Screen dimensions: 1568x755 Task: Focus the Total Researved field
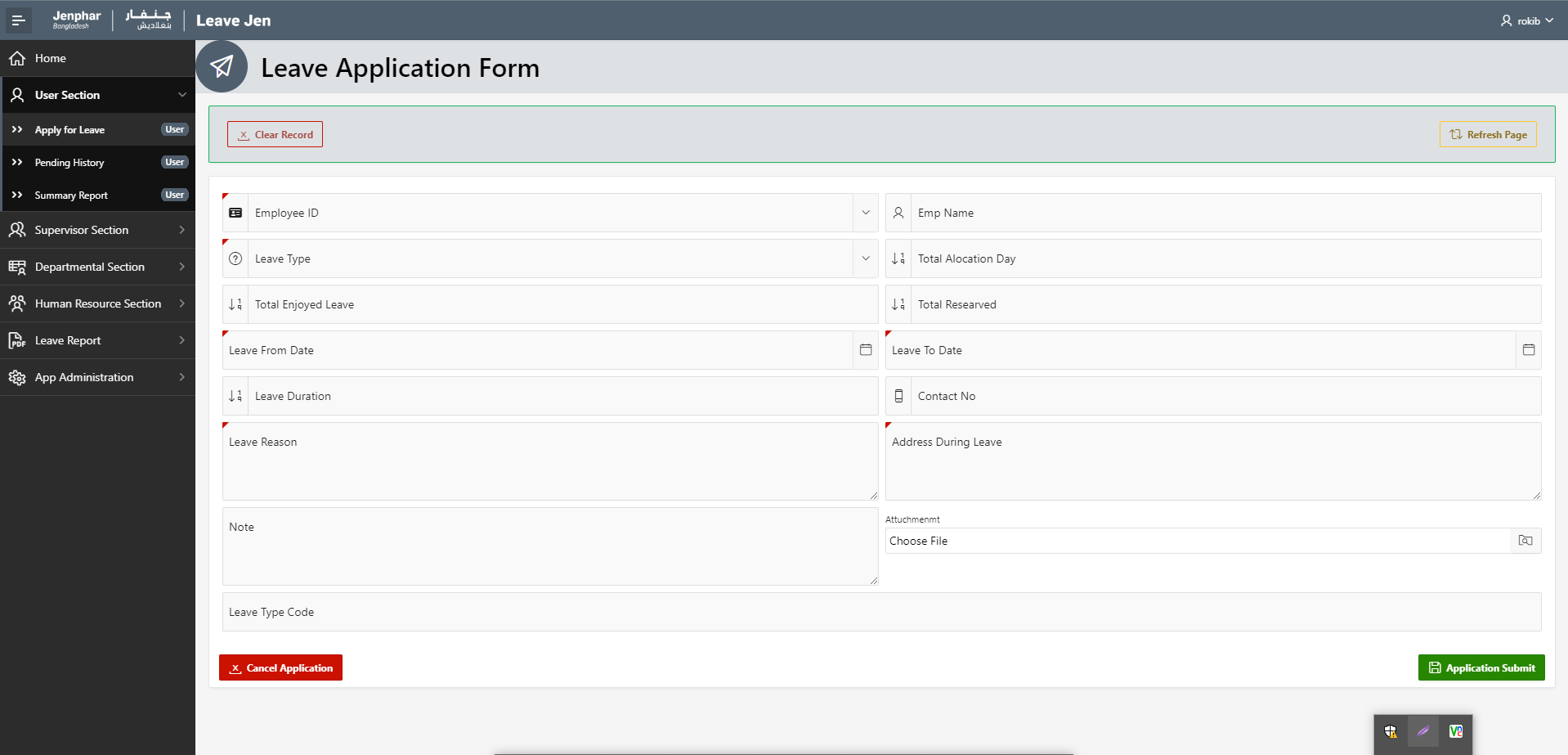(1225, 304)
